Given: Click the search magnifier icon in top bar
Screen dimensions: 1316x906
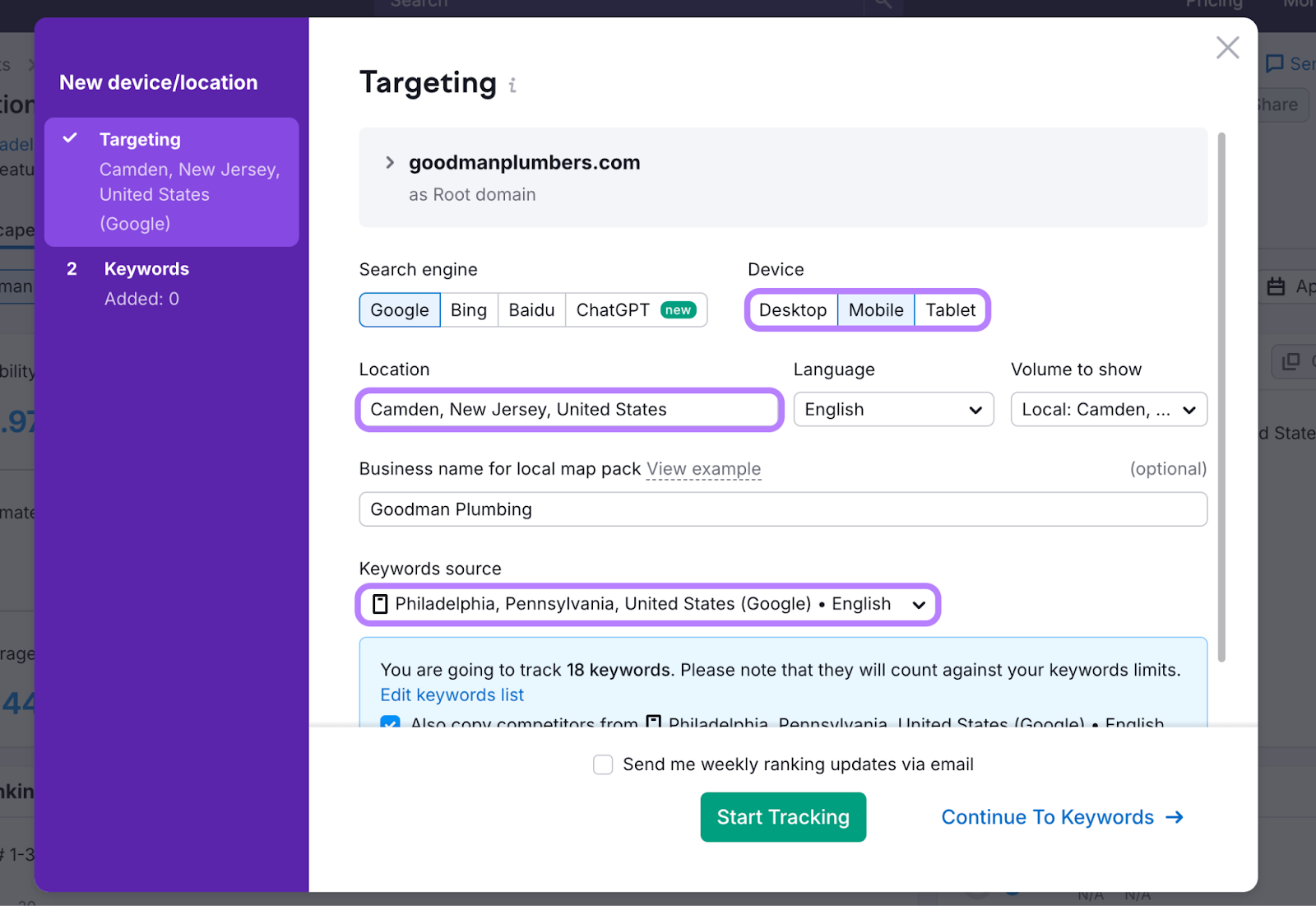Looking at the screenshot, I should (883, 4).
